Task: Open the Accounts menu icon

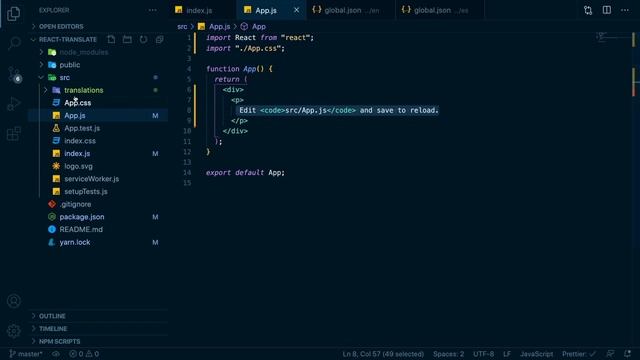Action: coord(14,301)
